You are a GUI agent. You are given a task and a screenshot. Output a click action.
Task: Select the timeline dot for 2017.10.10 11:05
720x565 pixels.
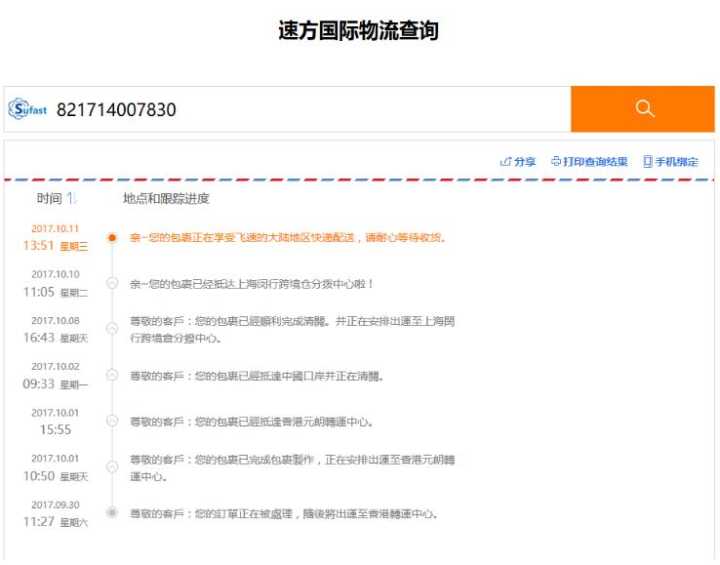coord(112,284)
